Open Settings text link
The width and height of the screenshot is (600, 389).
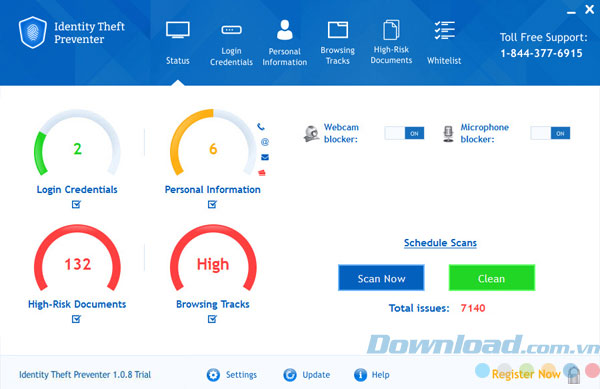pyautogui.click(x=241, y=375)
